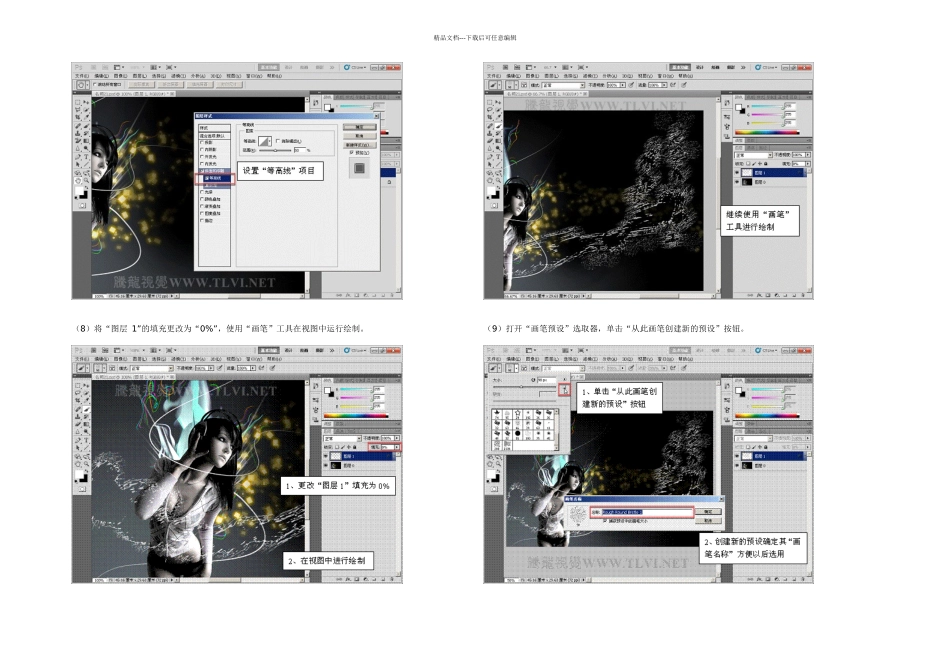950x672 pixels.
Task: Open the contour picker dropdown in Layer Style dialog
Action: tap(270, 141)
